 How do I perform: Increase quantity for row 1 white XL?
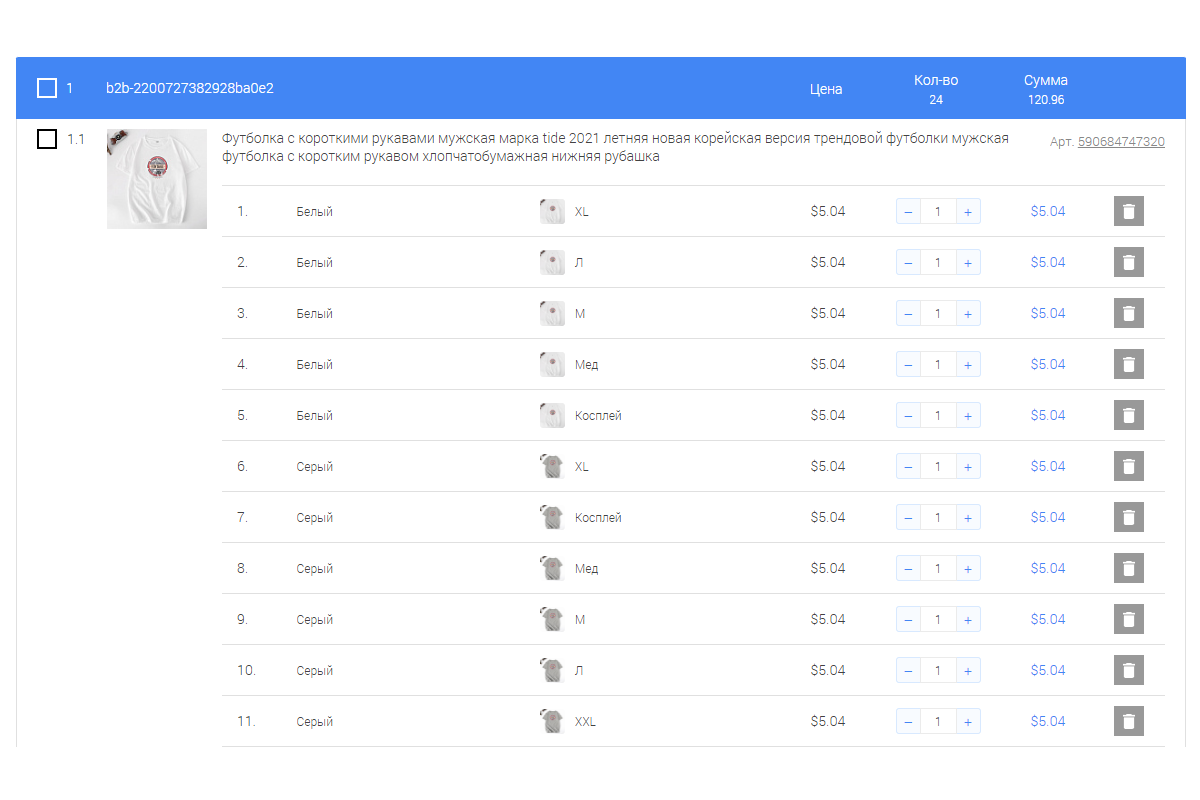coord(967,211)
